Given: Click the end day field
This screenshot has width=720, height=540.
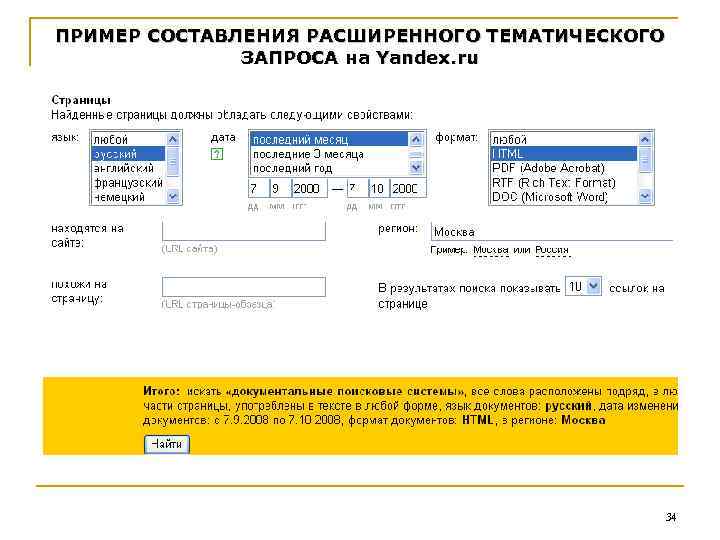Looking at the screenshot, I should [x=358, y=188].
